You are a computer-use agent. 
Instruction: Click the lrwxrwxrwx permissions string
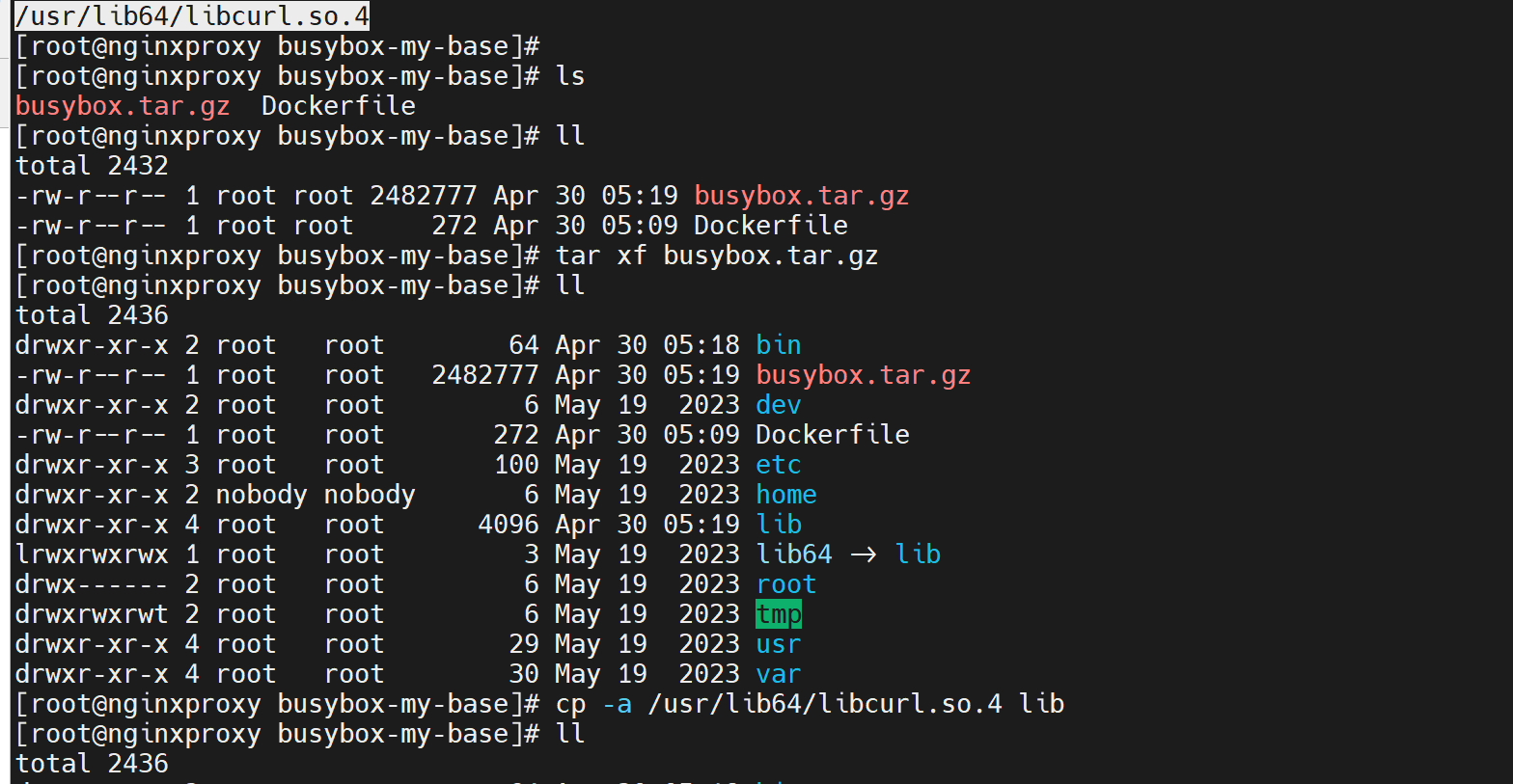[x=92, y=554]
